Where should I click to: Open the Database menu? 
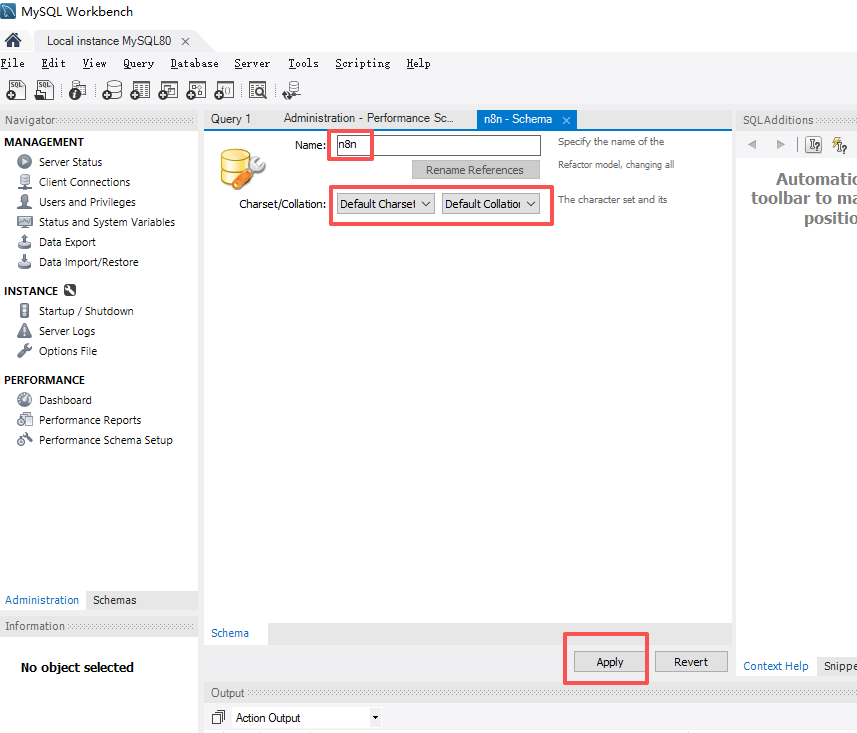click(194, 63)
